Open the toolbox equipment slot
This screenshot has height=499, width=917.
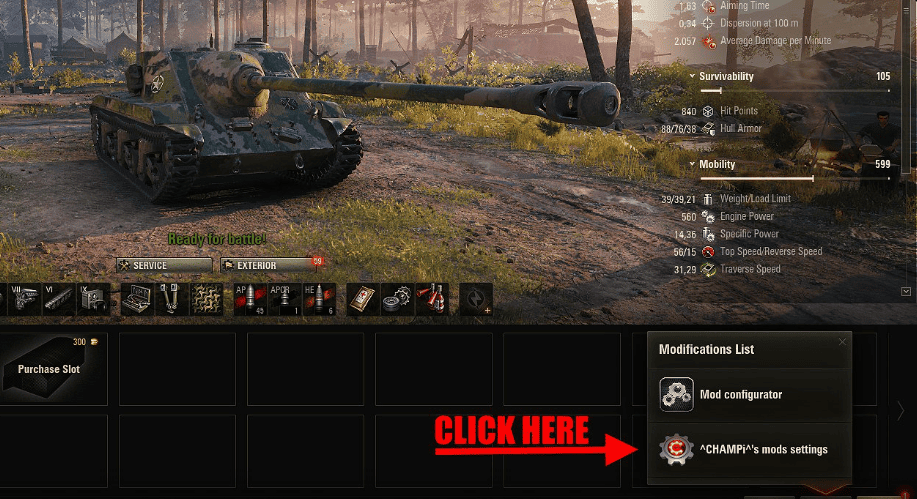click(x=137, y=300)
